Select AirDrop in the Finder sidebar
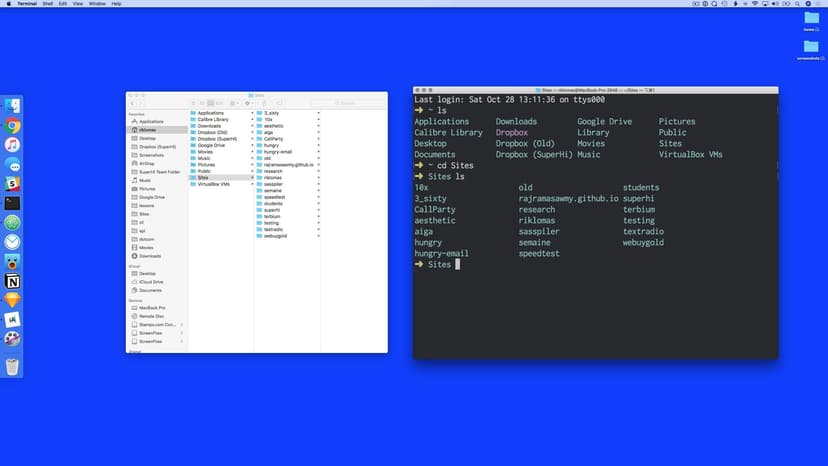This screenshot has height=466, width=828. point(148,163)
